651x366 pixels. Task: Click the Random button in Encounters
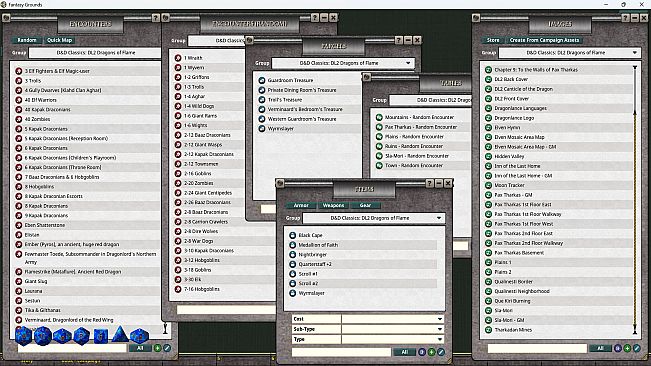(x=27, y=40)
